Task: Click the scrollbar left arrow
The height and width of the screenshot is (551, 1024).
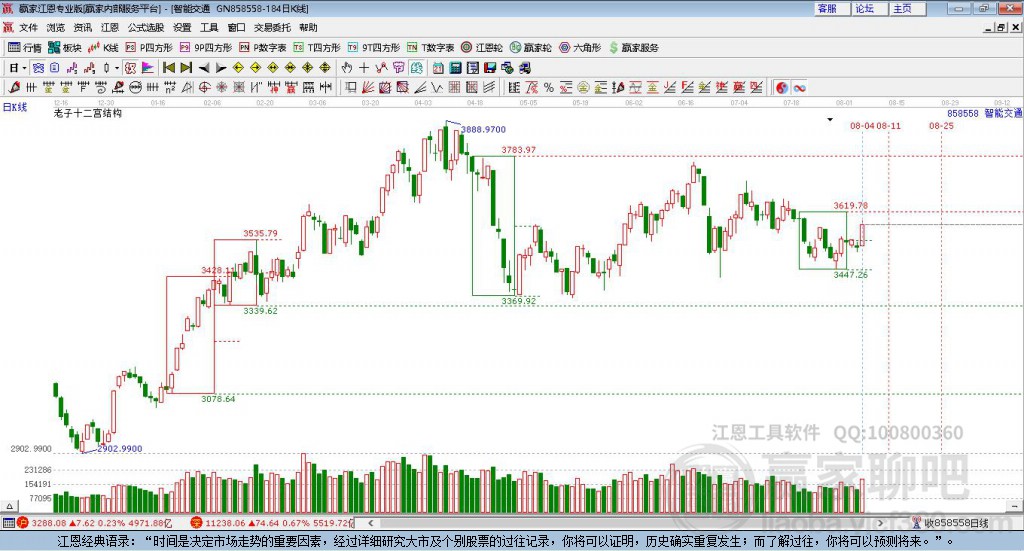Action: pyautogui.click(x=371, y=522)
